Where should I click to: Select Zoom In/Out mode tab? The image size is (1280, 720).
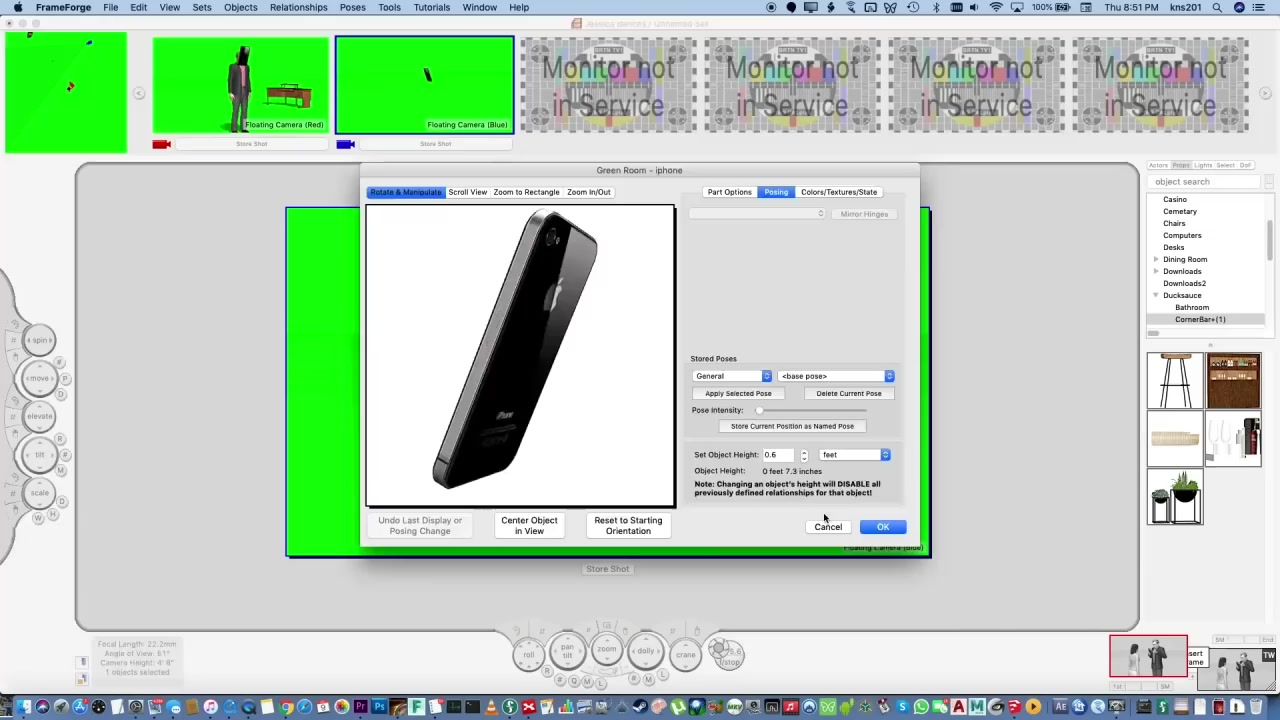click(x=588, y=192)
